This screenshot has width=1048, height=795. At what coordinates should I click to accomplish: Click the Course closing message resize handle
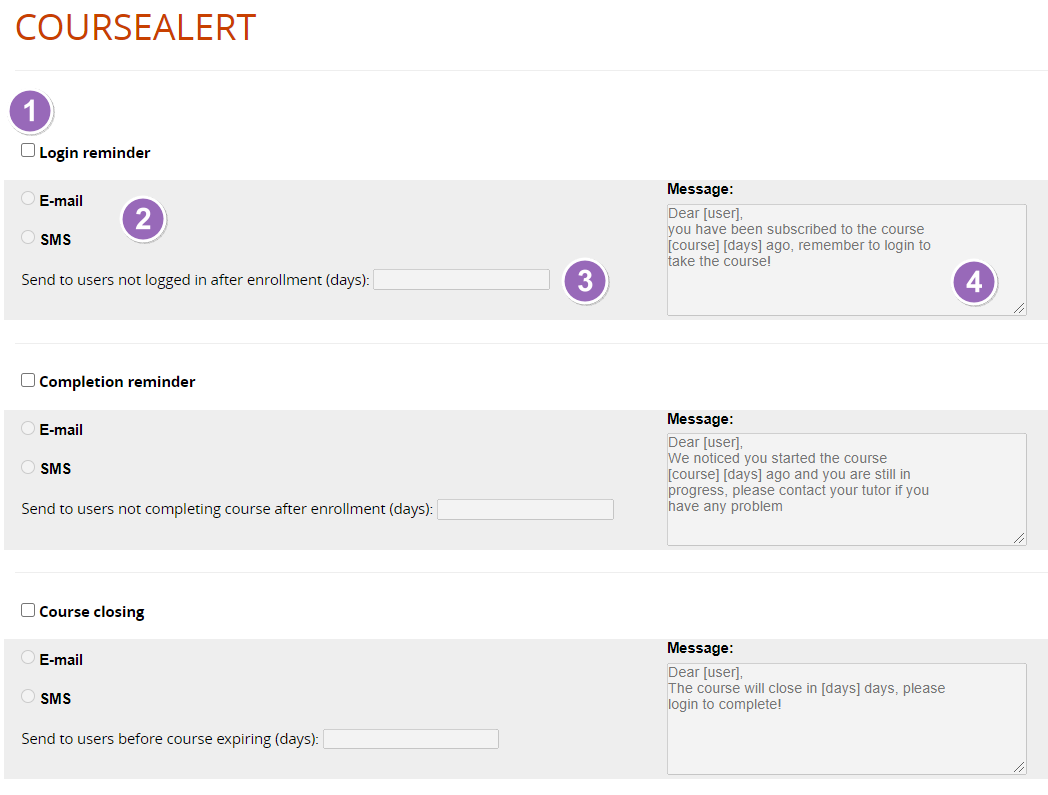(1019, 768)
